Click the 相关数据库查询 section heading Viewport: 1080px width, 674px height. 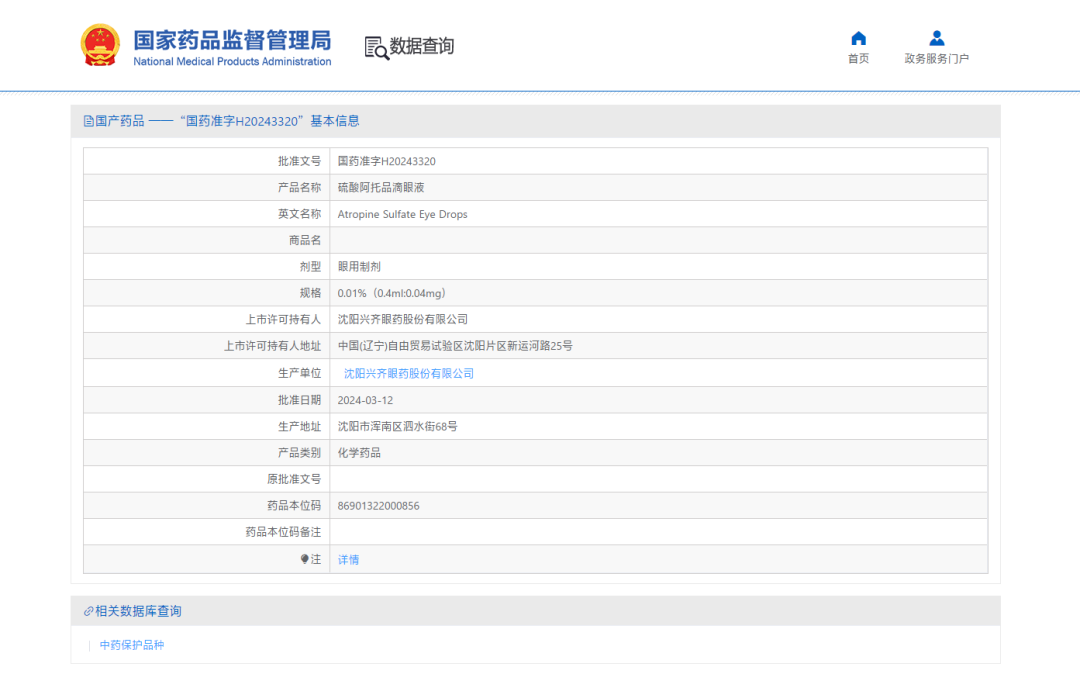pyautogui.click(x=138, y=611)
